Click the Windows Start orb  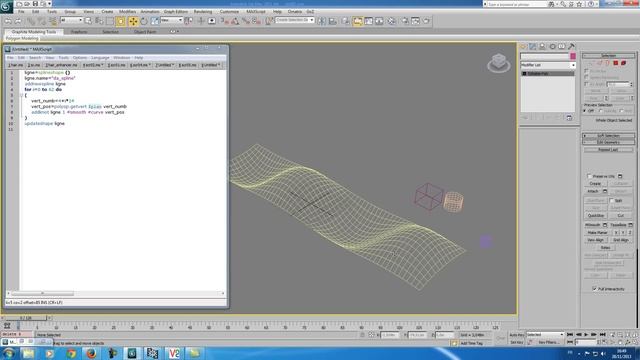[8, 353]
